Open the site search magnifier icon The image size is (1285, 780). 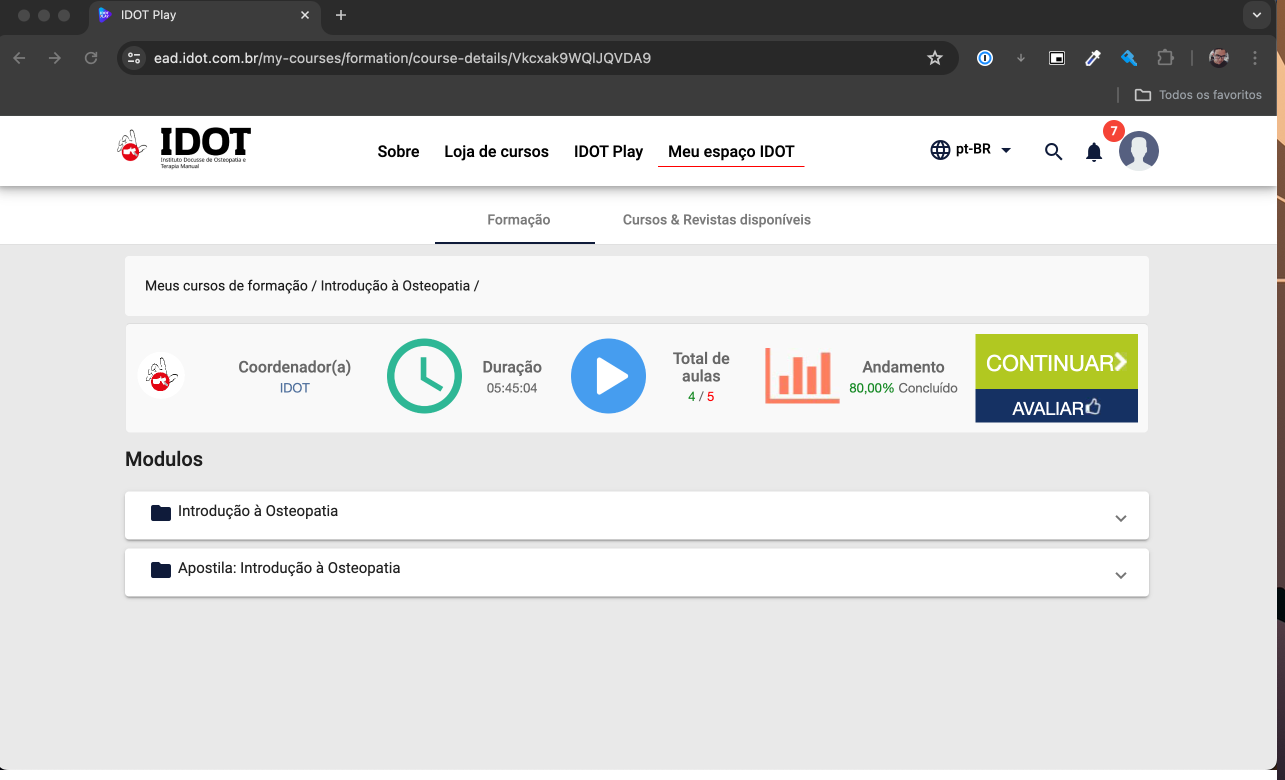coord(1053,152)
